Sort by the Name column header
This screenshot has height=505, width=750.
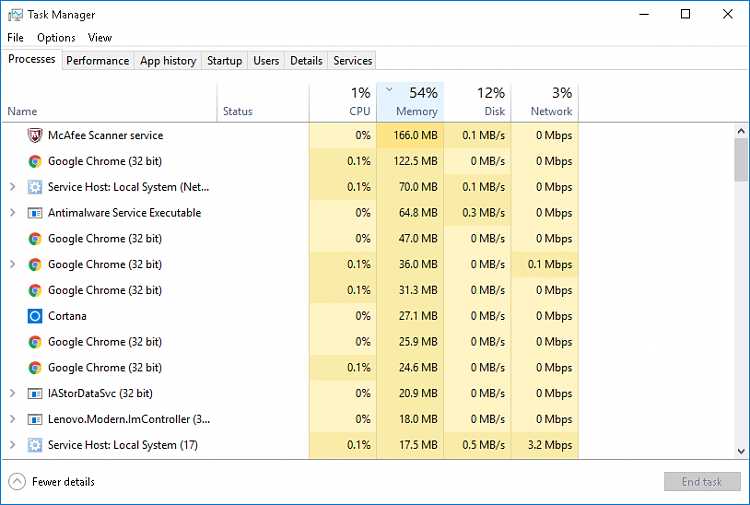(110, 103)
